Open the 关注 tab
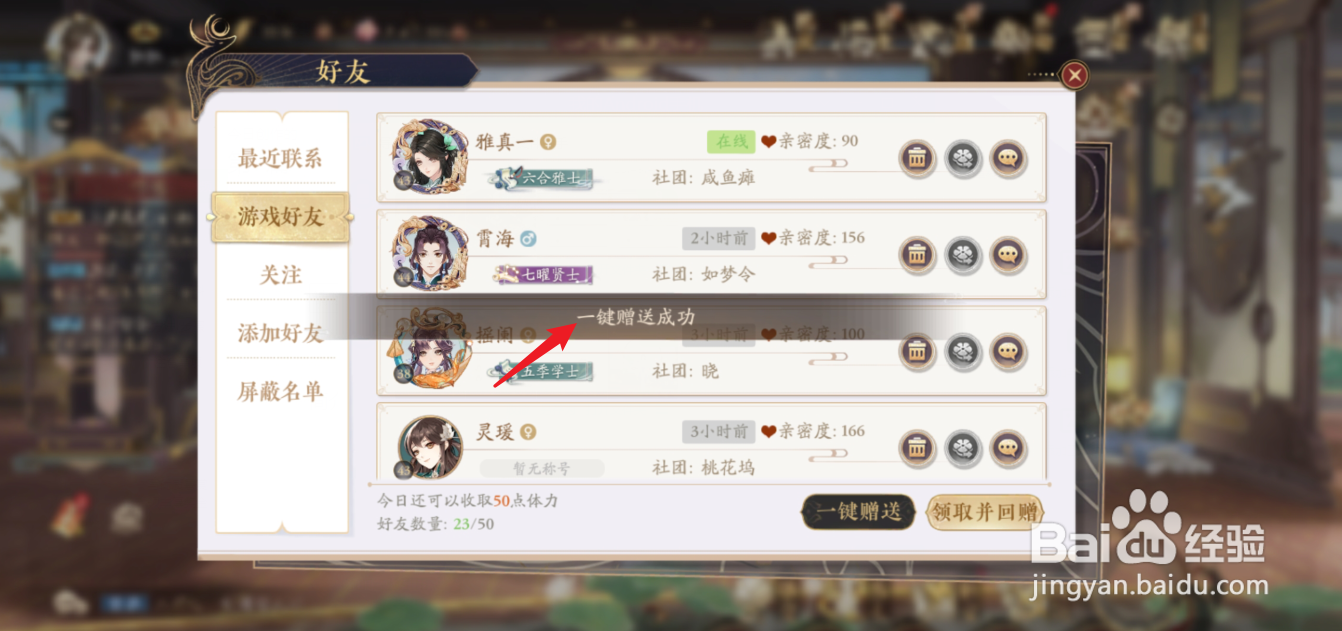Screen dimensions: 1342x631 click(x=280, y=275)
